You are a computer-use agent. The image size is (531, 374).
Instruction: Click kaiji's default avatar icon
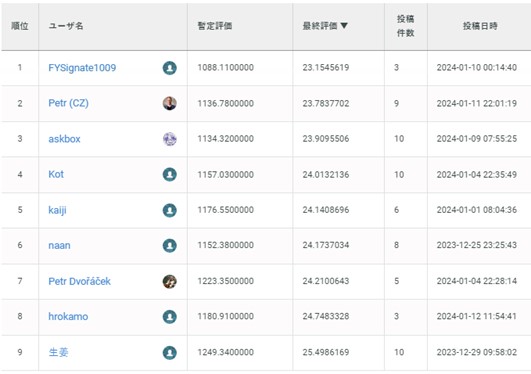[170, 210]
